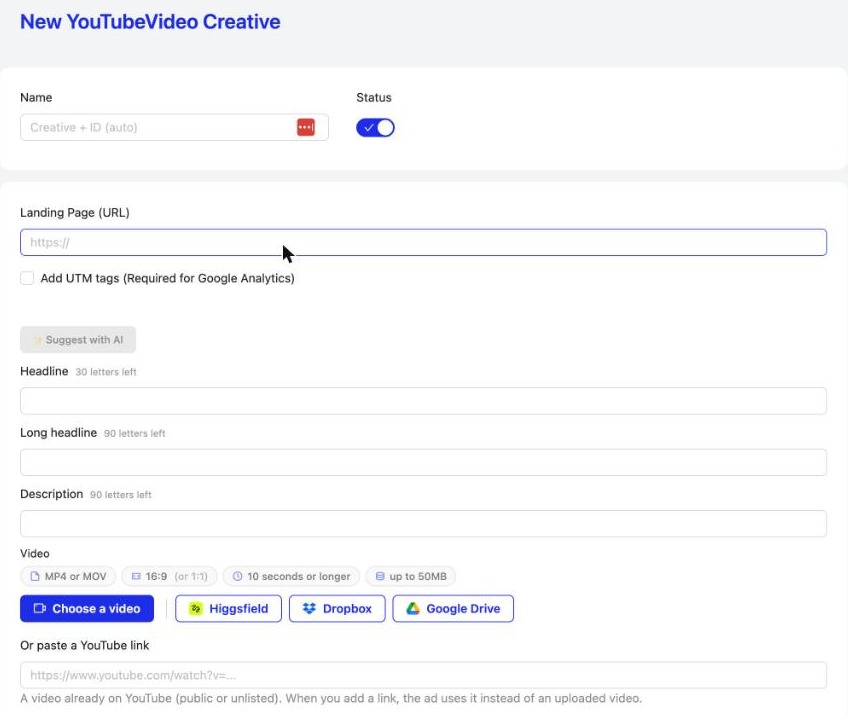Click the New YouTubeVideo Creative heading
Image resolution: width=848 pixels, height=715 pixels.
tap(150, 22)
